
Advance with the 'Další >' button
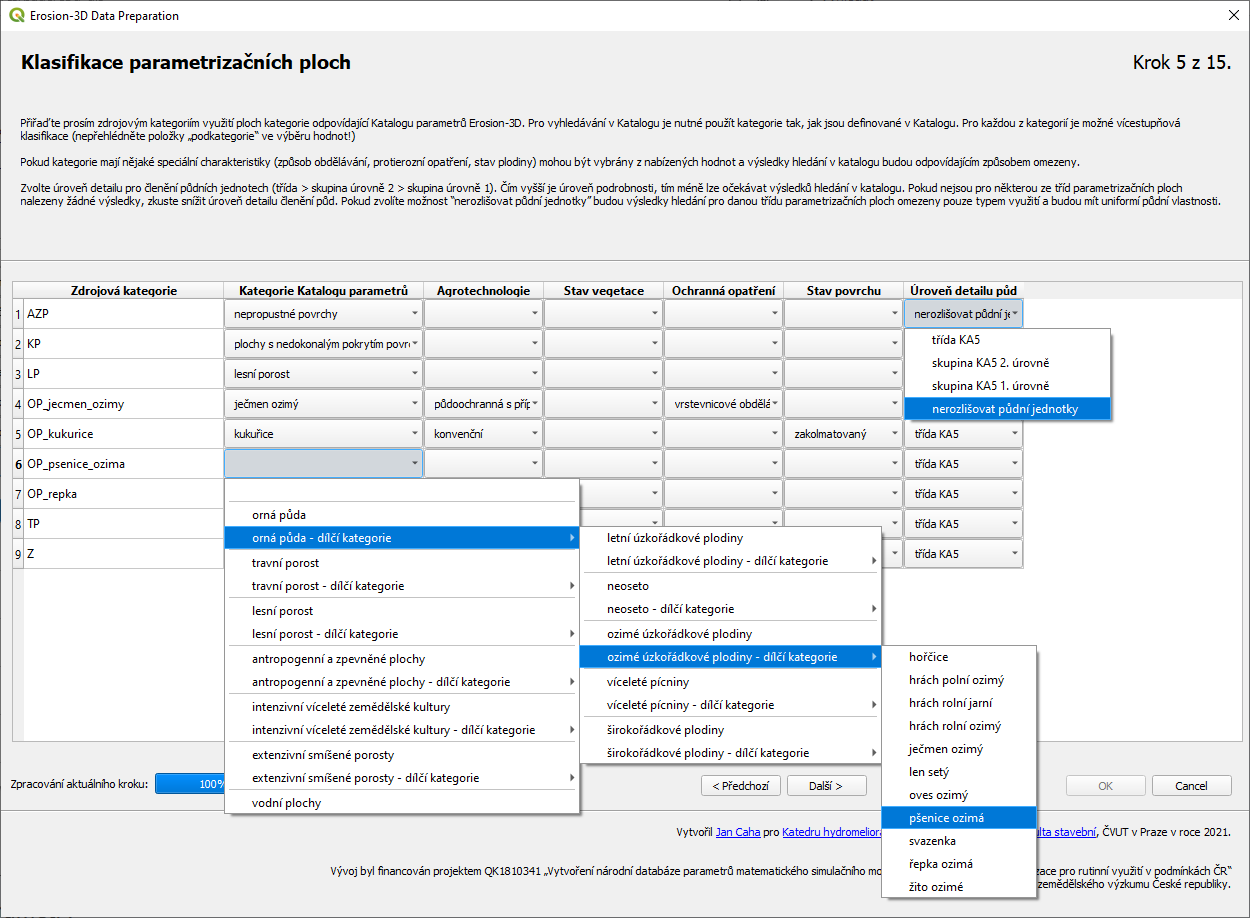click(826, 786)
